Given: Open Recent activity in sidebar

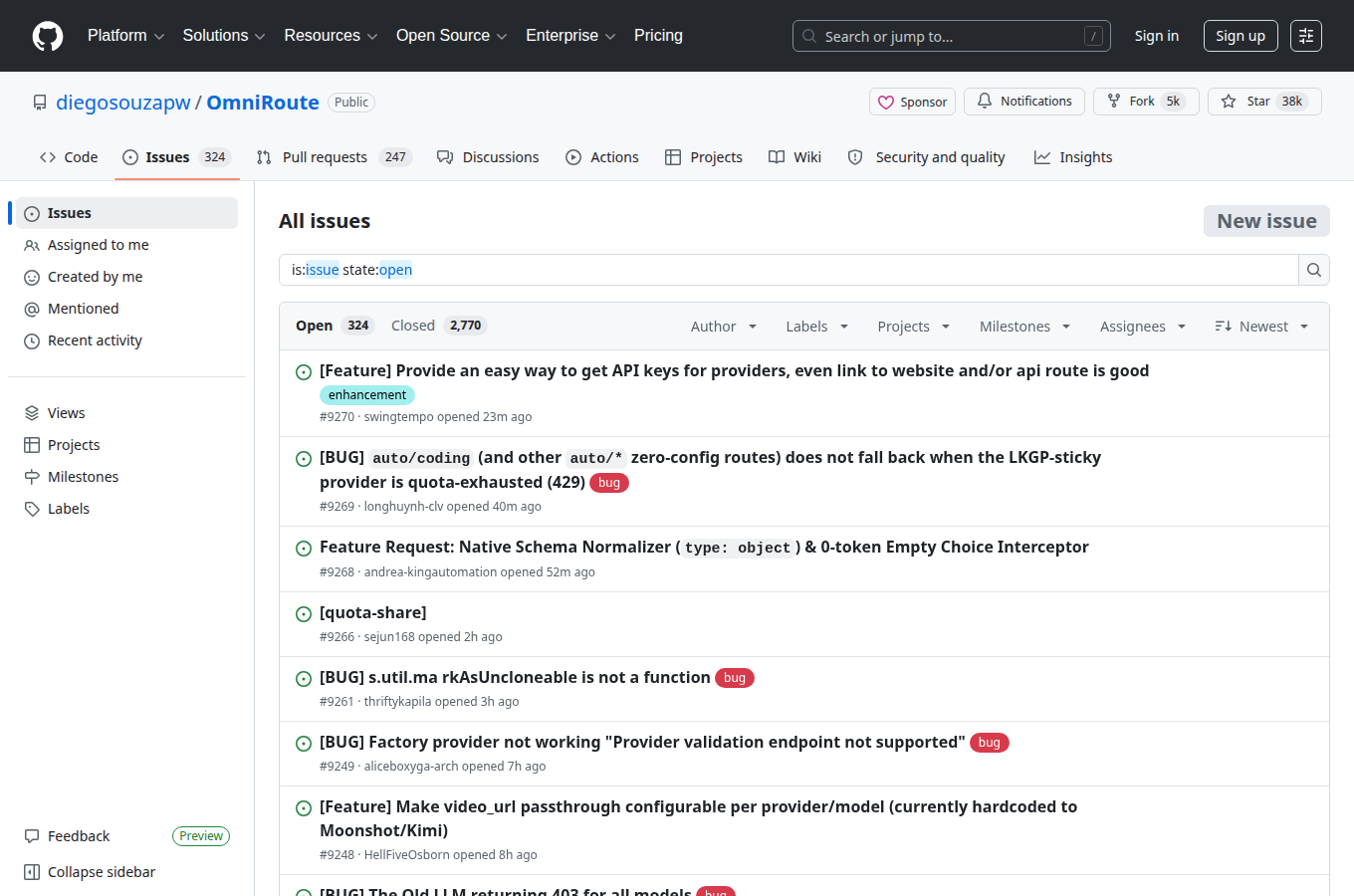Looking at the screenshot, I should coord(126,340).
